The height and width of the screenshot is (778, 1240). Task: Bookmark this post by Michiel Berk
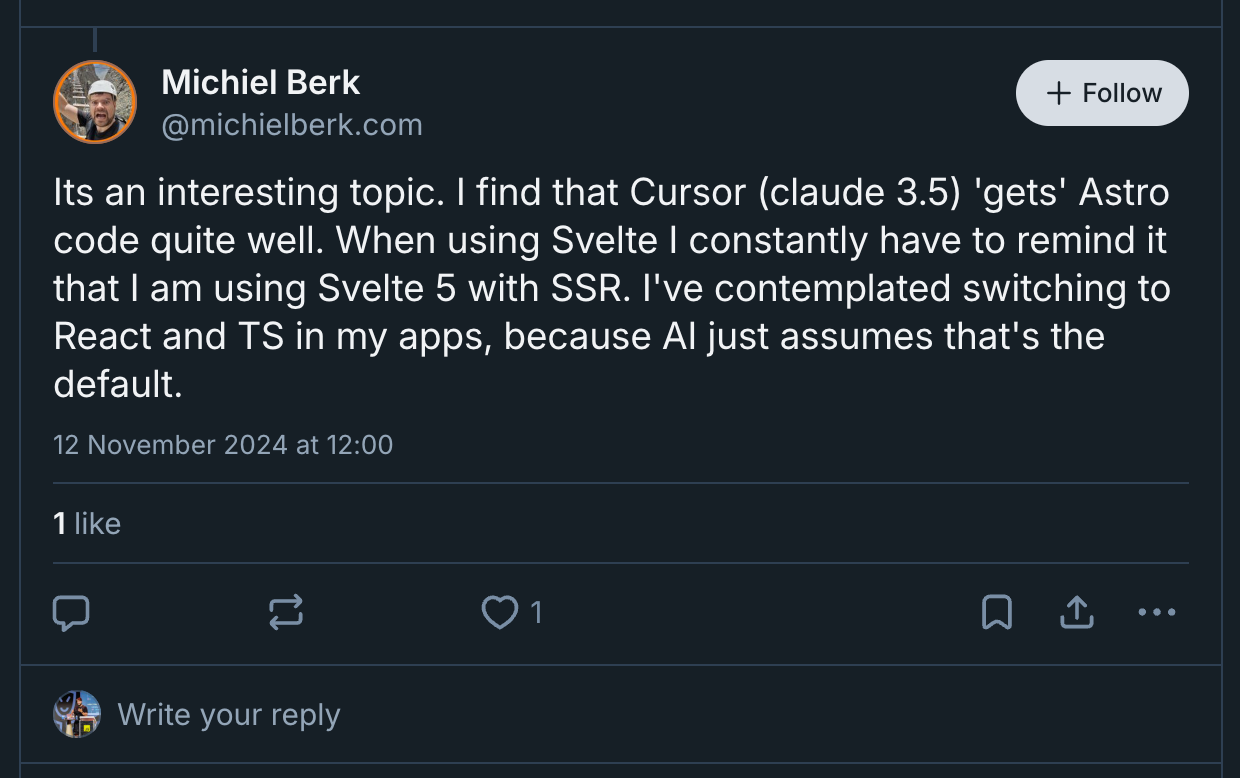tap(997, 612)
